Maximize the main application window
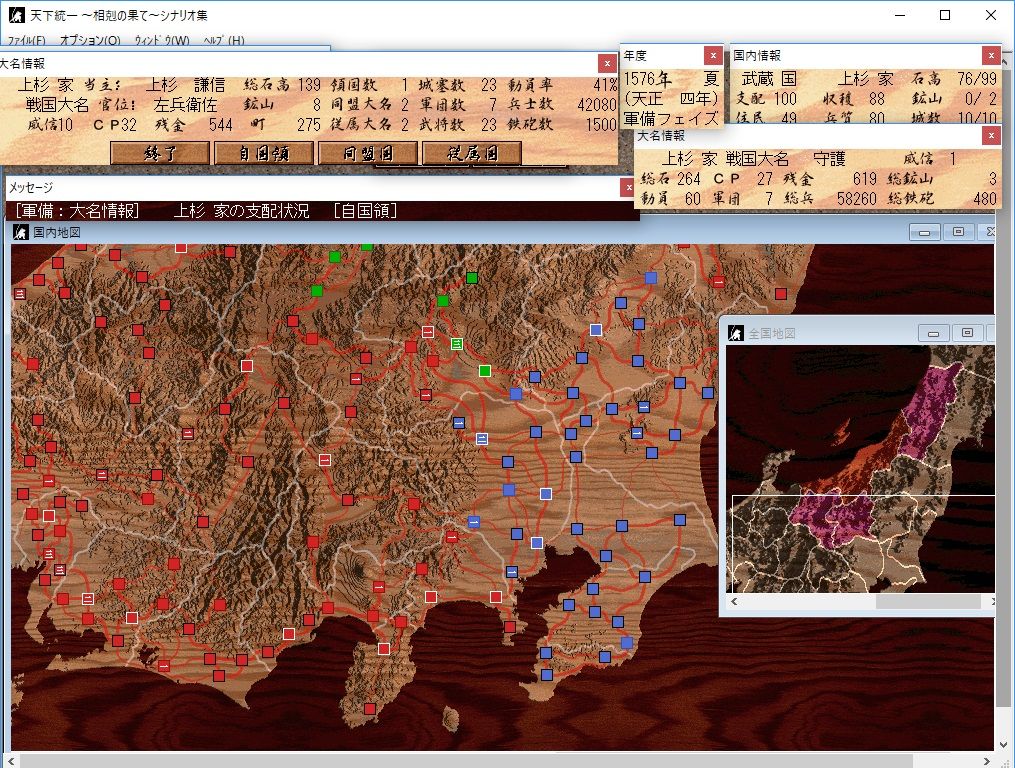Viewport: 1015px width, 768px height. click(945, 15)
